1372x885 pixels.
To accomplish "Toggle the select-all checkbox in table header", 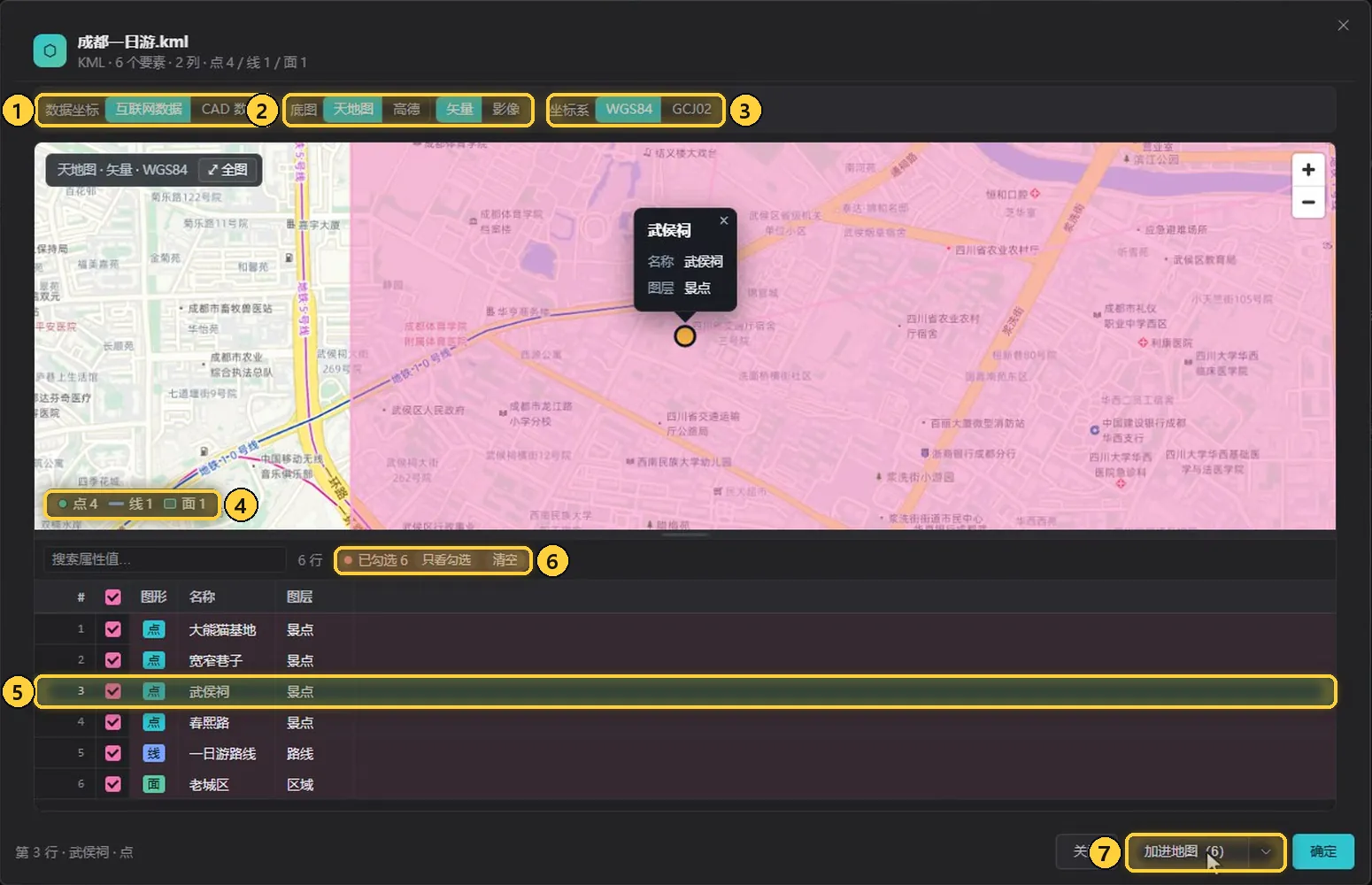I will click(112, 597).
